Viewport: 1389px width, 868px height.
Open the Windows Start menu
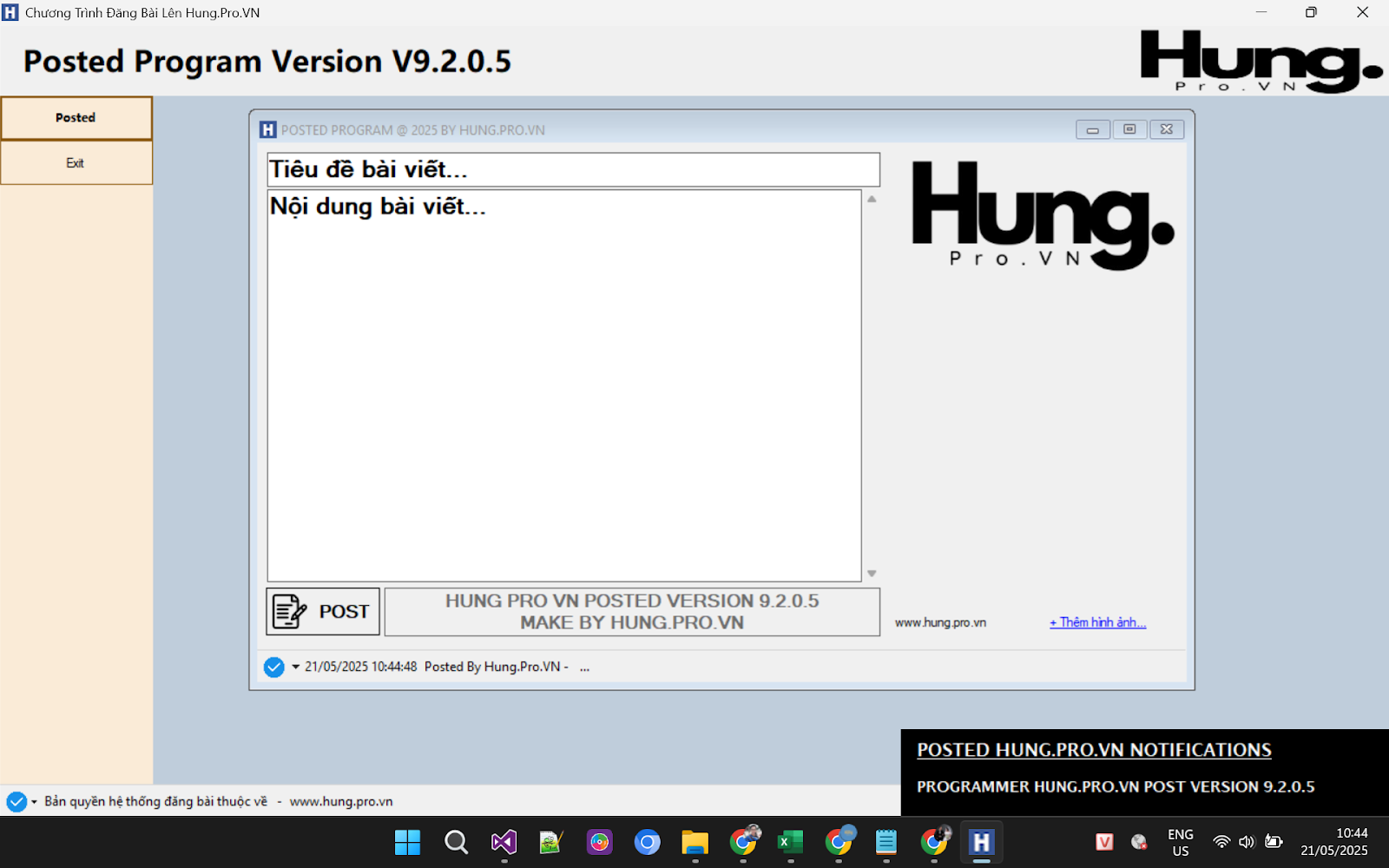407,842
